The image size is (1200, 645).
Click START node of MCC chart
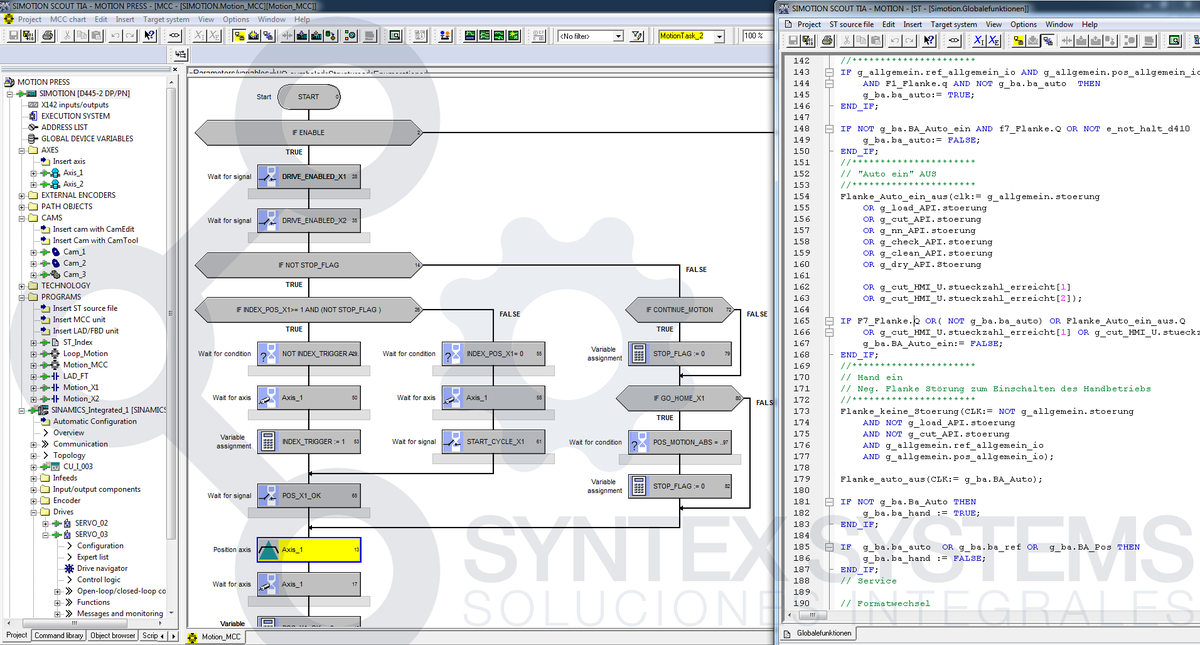click(x=308, y=97)
